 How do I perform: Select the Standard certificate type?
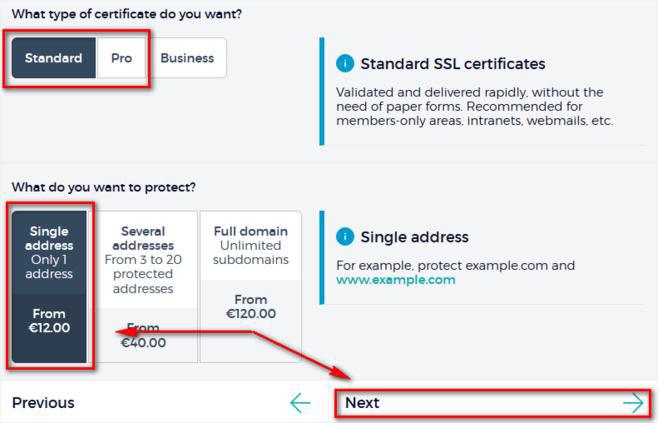54,58
